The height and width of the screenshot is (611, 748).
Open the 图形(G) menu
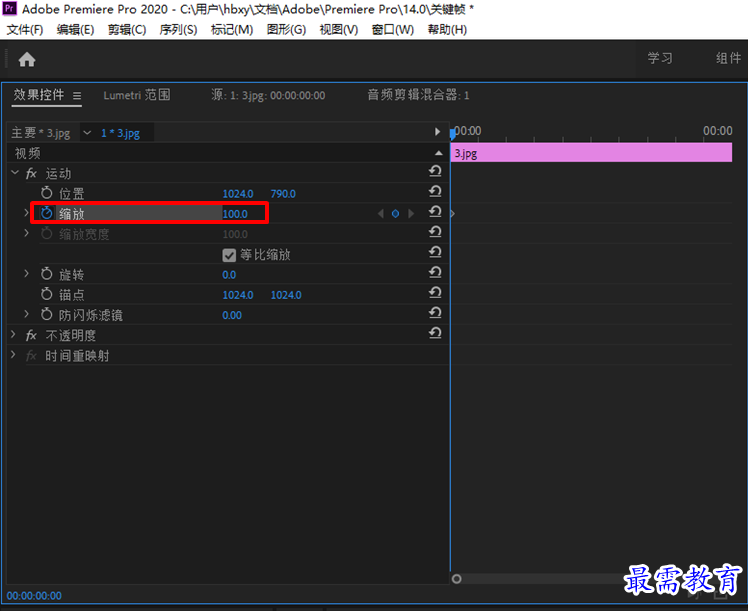coord(286,30)
